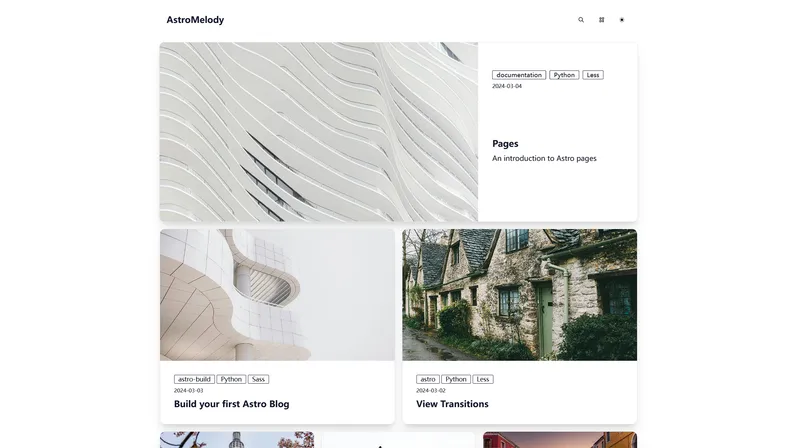Open the stone cottages street thumbnail
The height and width of the screenshot is (448, 800).
point(519,295)
